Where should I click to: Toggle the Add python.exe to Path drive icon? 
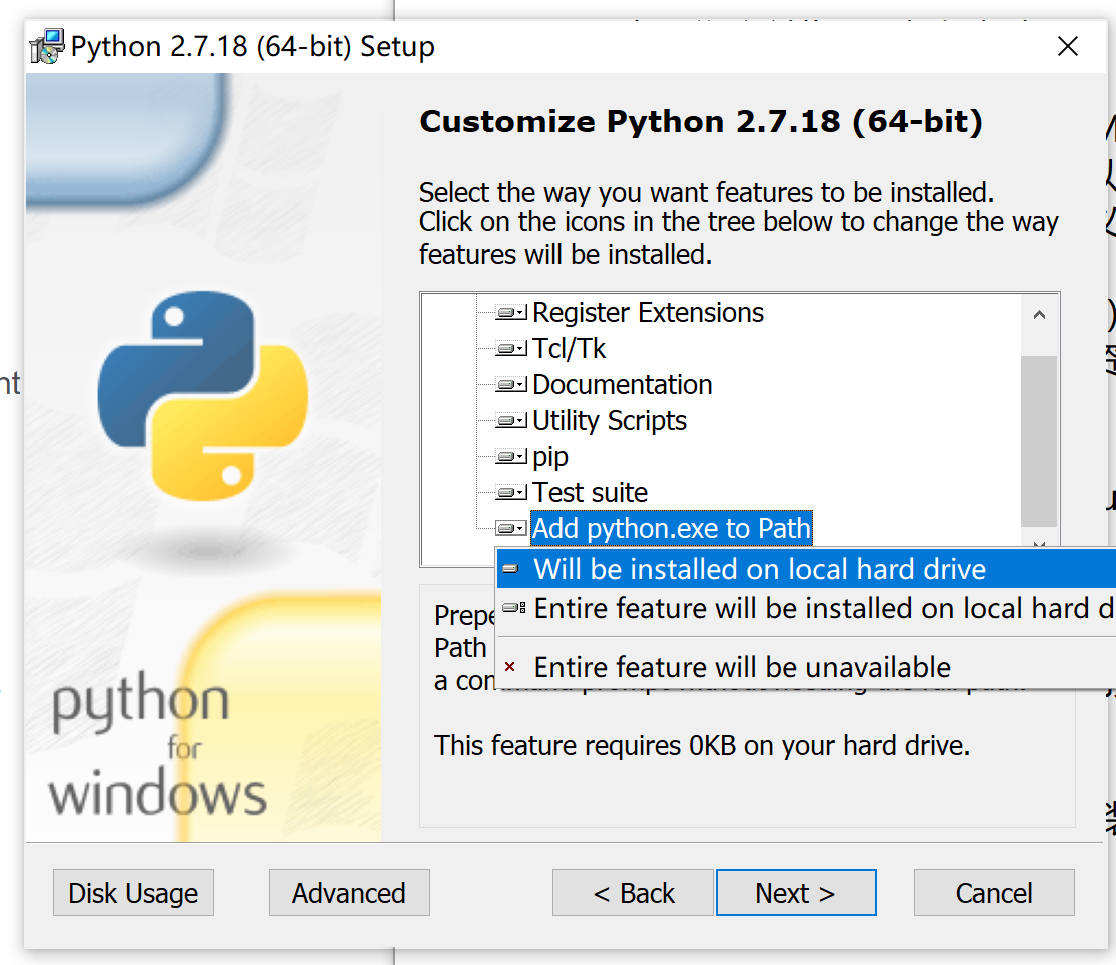(511, 528)
